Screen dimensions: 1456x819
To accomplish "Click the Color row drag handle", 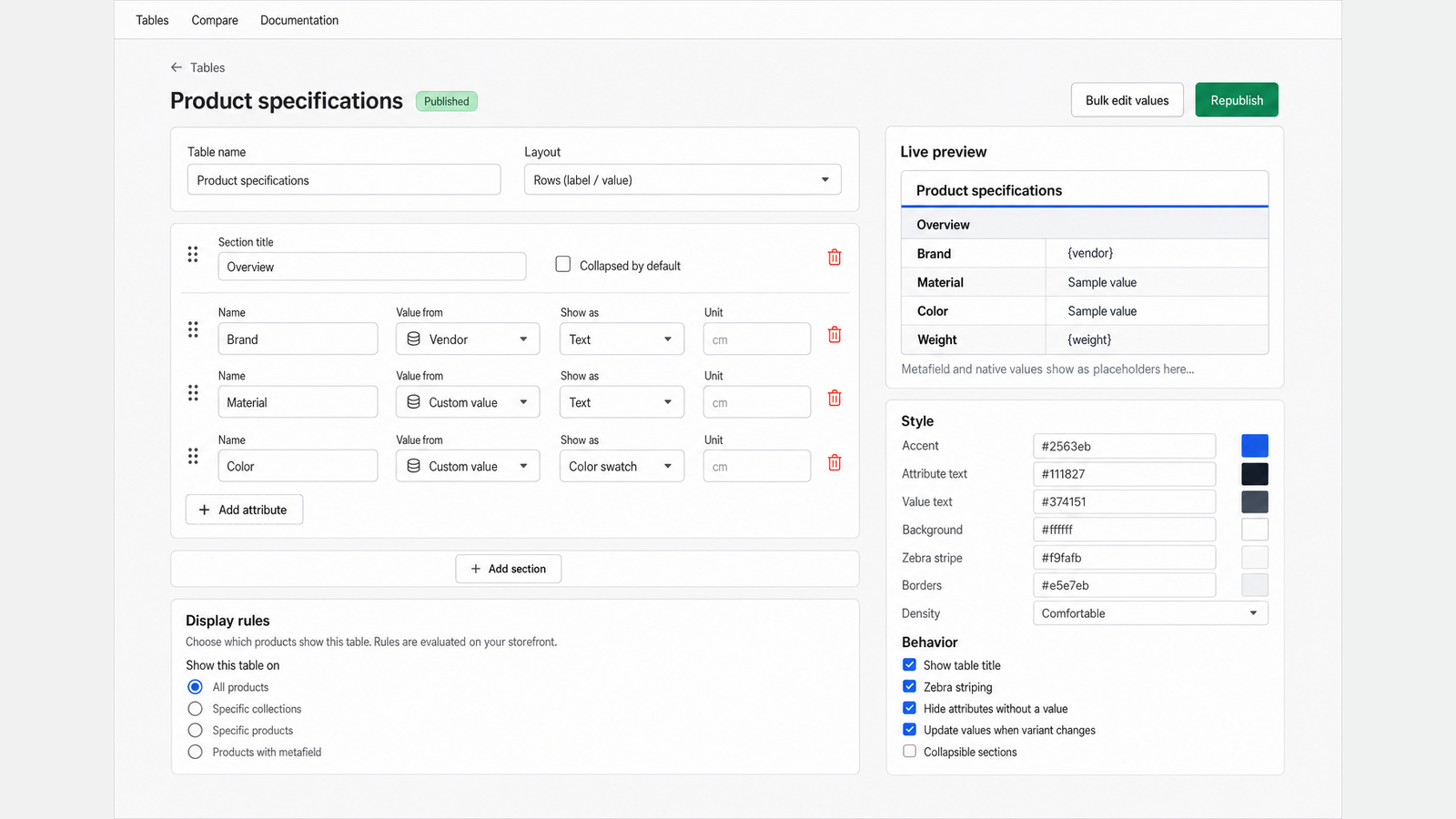I will pyautogui.click(x=193, y=456).
